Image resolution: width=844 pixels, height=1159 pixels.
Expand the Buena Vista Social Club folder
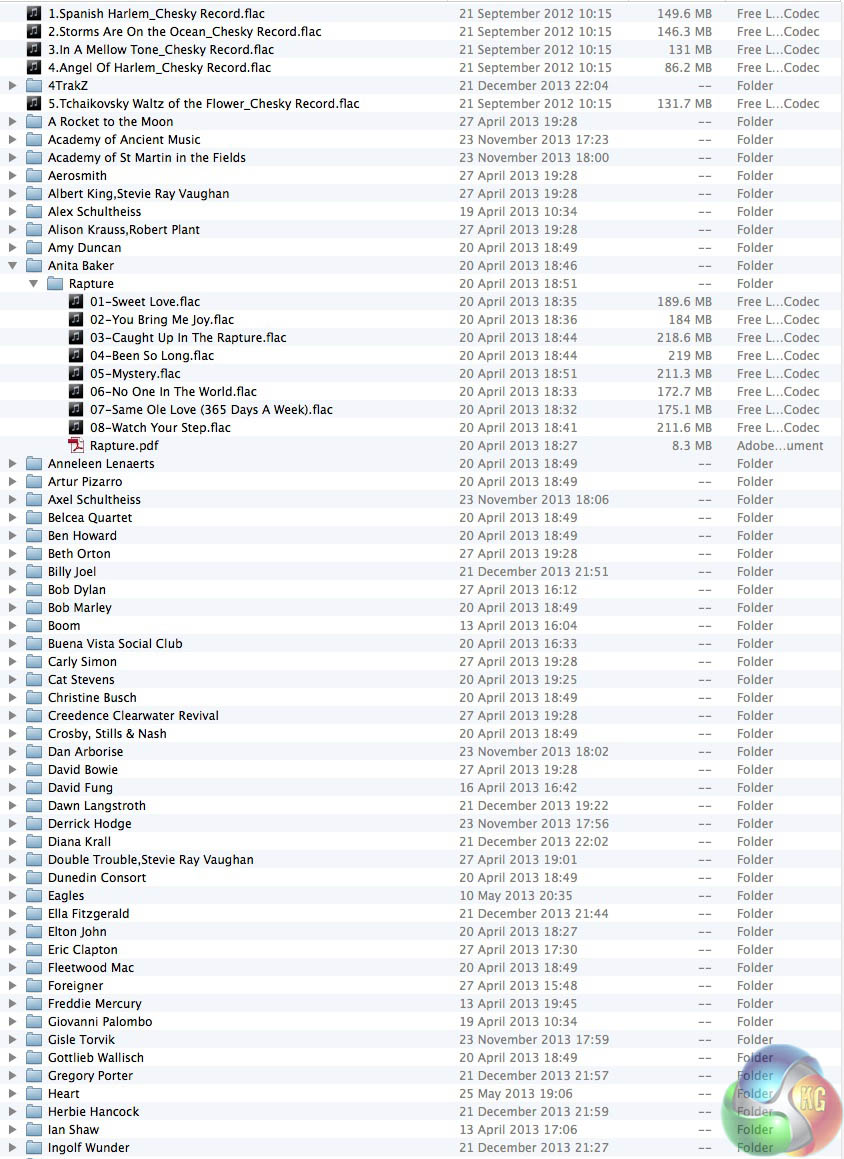tap(13, 644)
